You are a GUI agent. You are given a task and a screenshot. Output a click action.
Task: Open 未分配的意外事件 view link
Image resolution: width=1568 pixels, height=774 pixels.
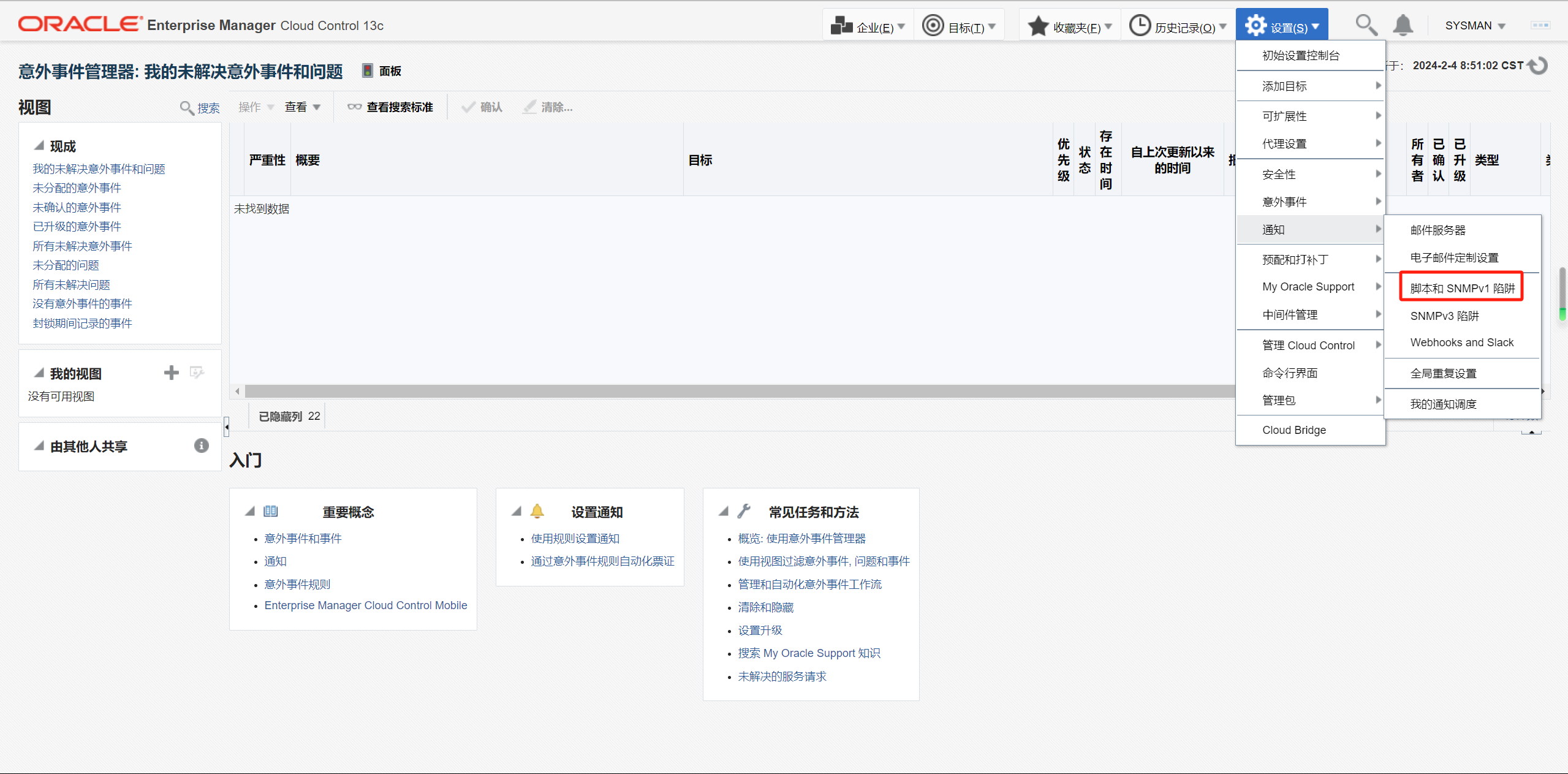tap(77, 188)
